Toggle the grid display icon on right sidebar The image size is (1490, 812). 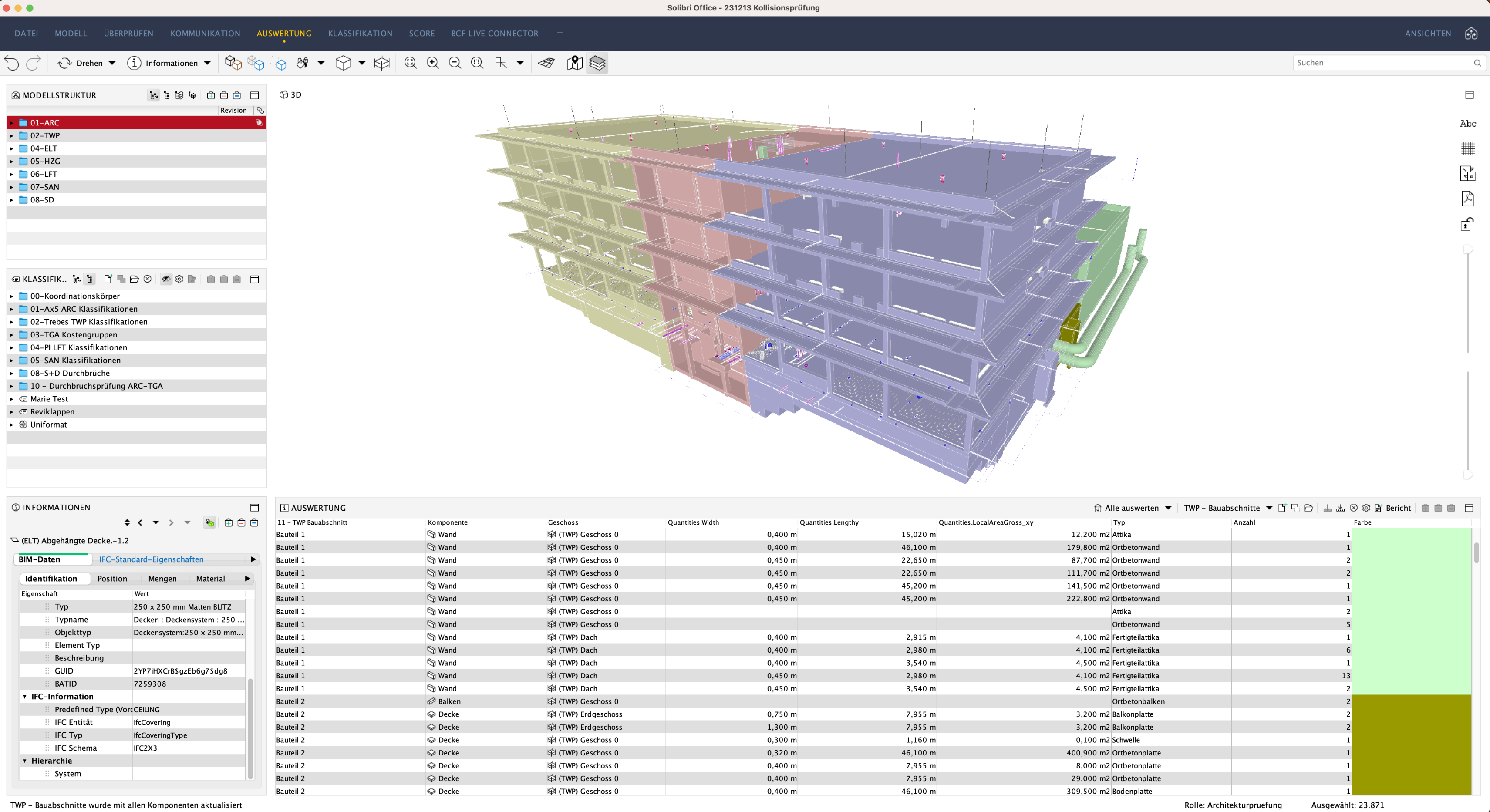pyautogui.click(x=1467, y=148)
